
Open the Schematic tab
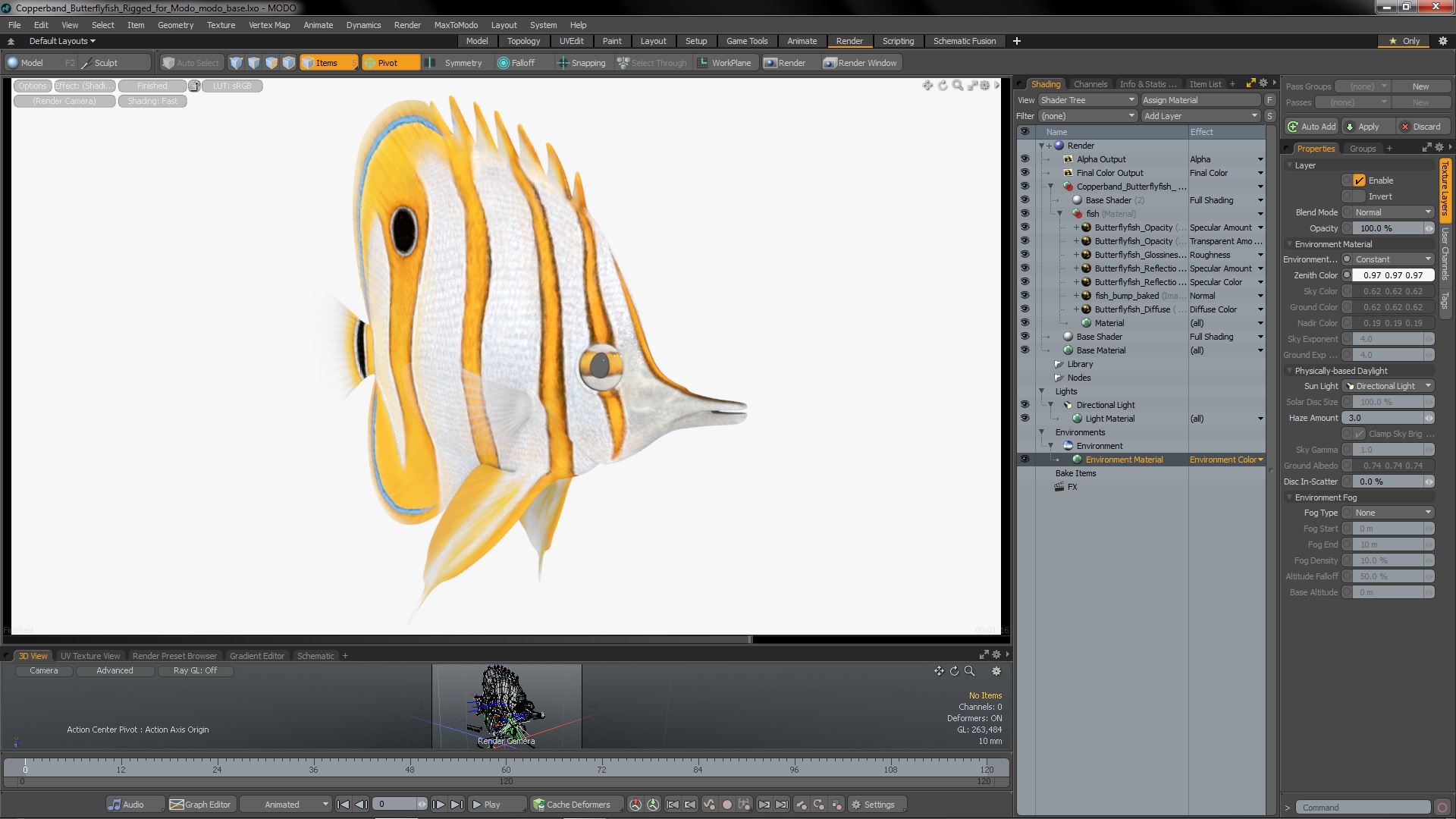coord(315,656)
